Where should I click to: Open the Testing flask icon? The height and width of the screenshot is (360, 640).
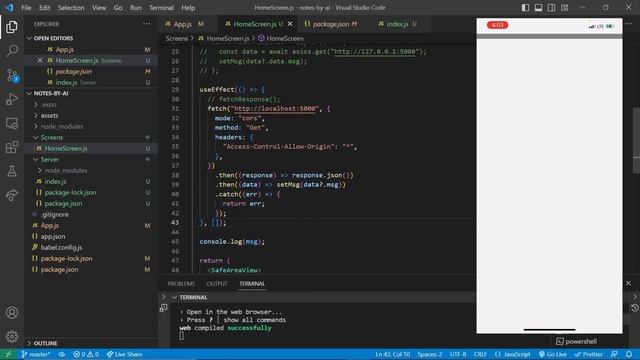[x=12, y=171]
